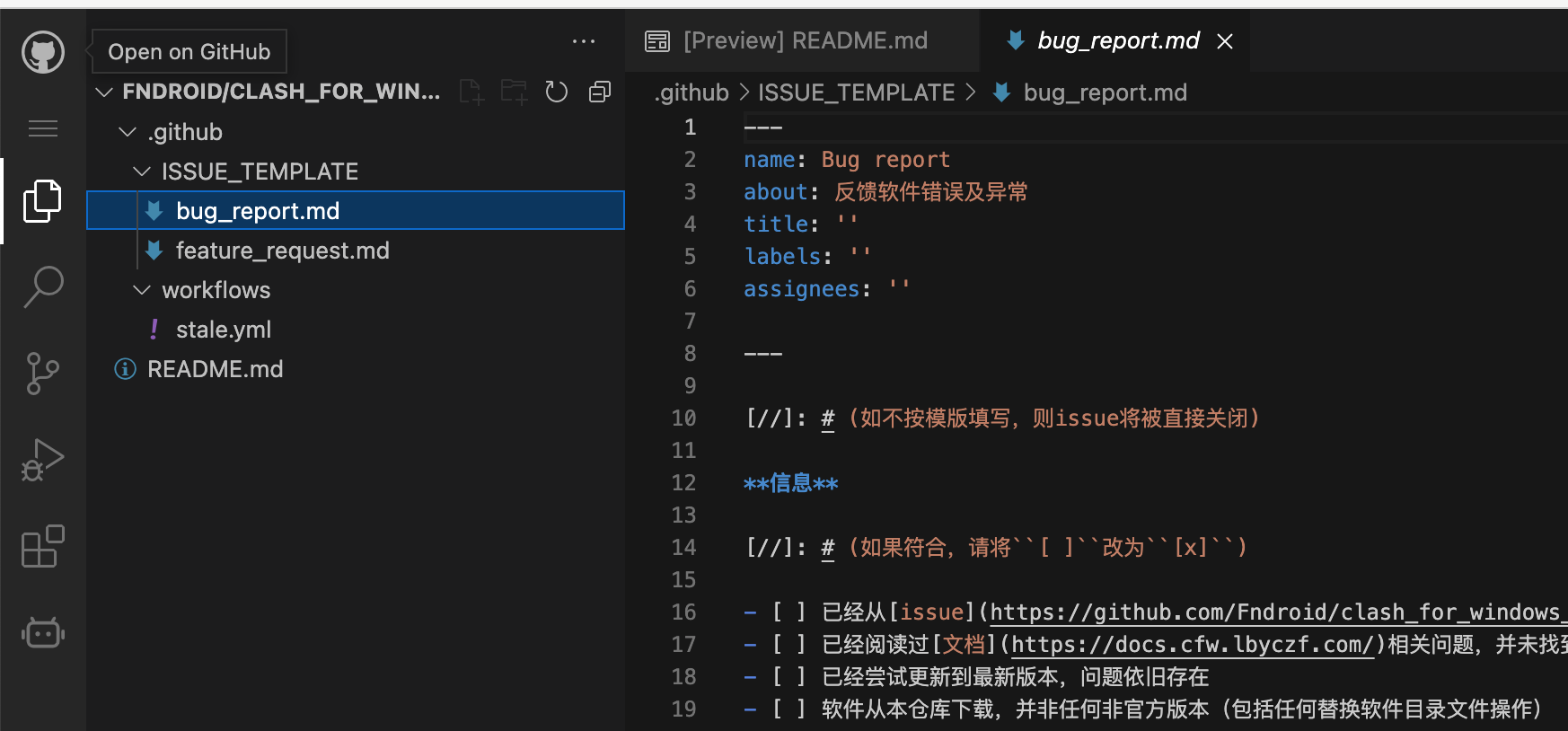
Task: Open the Extensions view
Action: click(x=43, y=546)
